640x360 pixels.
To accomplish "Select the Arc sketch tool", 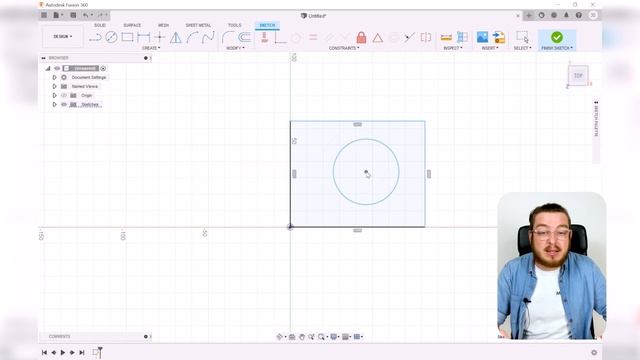I will pyautogui.click(x=192, y=38).
